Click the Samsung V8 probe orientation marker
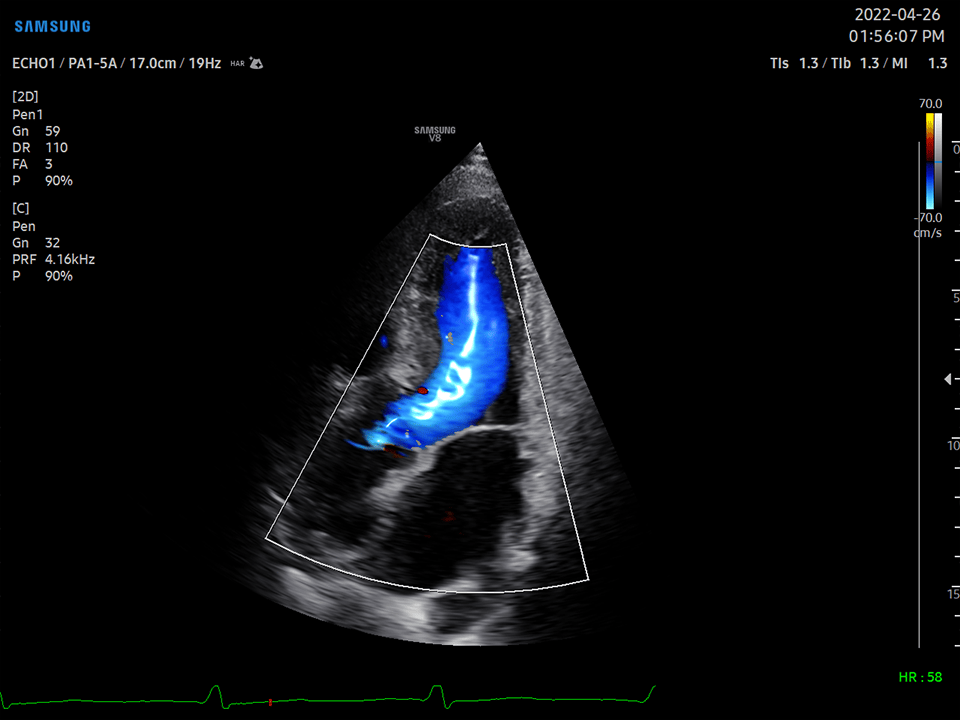Viewport: 960px width, 720px height. click(435, 134)
